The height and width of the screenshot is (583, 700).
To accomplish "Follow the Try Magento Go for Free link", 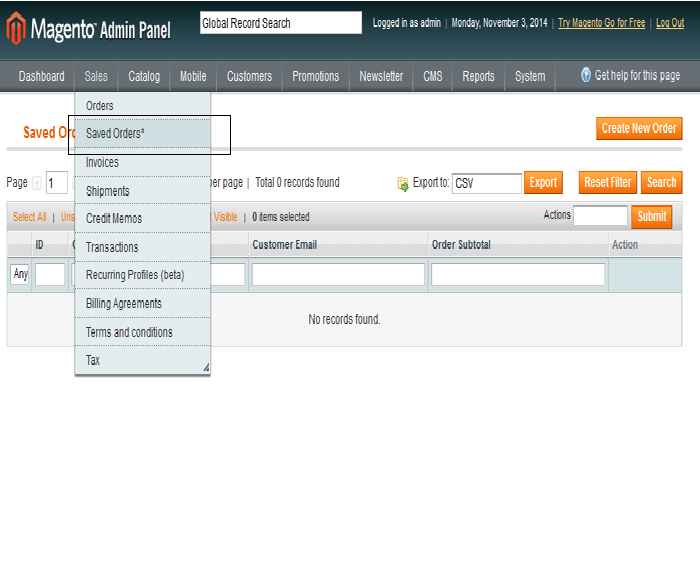I will click(x=601, y=23).
